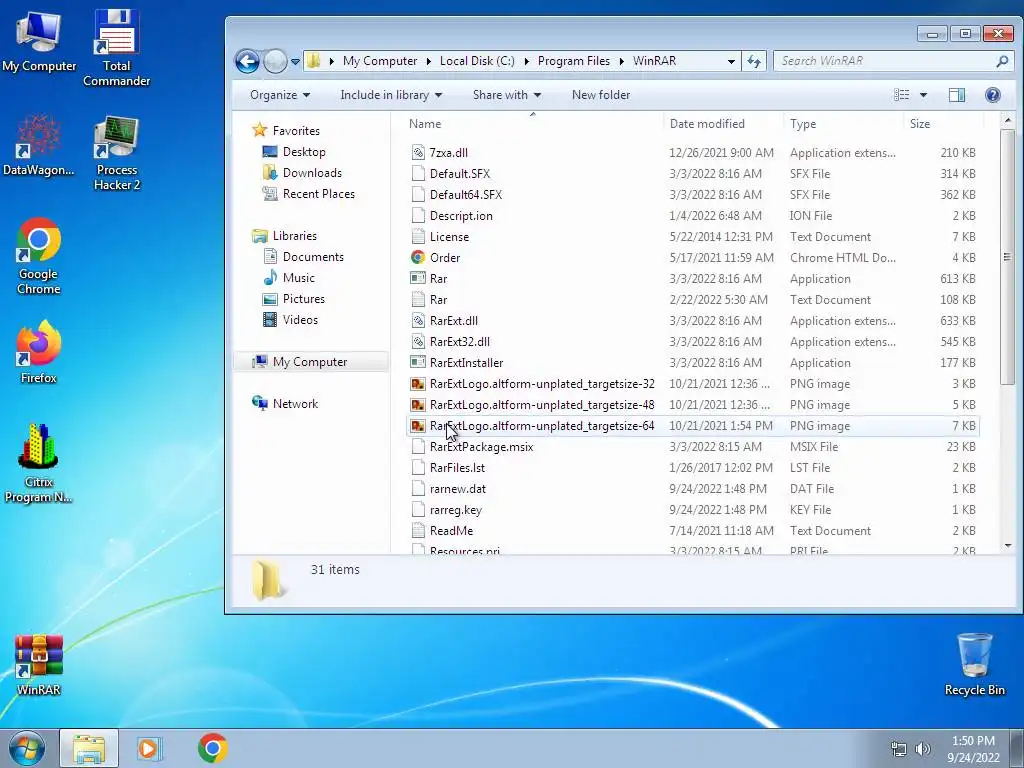Select the Process Hacker 2 desktop icon

(x=116, y=153)
